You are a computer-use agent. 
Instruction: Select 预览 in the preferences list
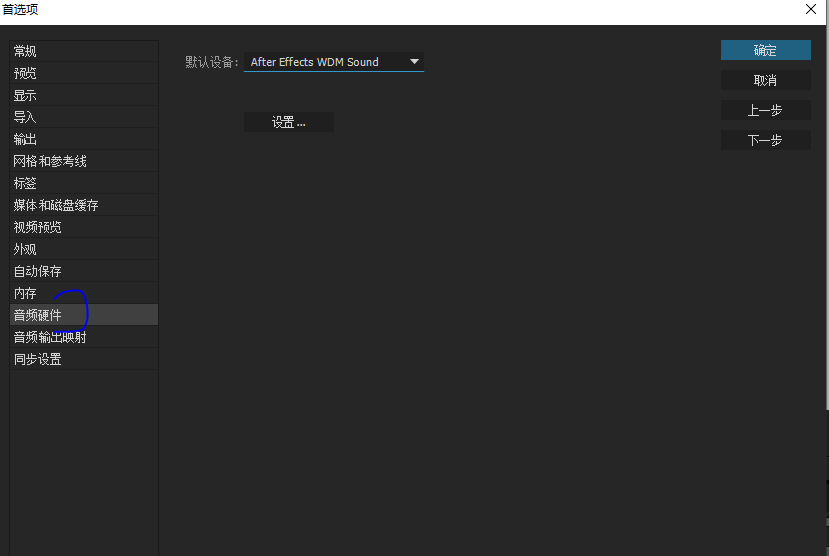[x=84, y=73]
